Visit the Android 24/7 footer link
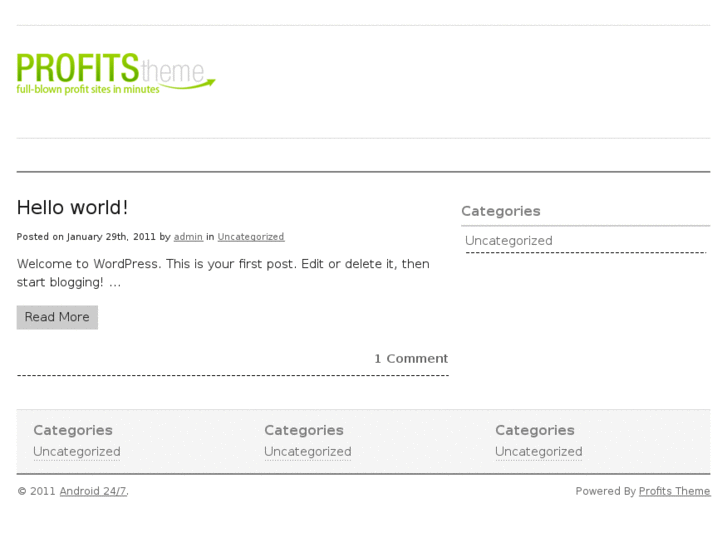 coord(93,491)
